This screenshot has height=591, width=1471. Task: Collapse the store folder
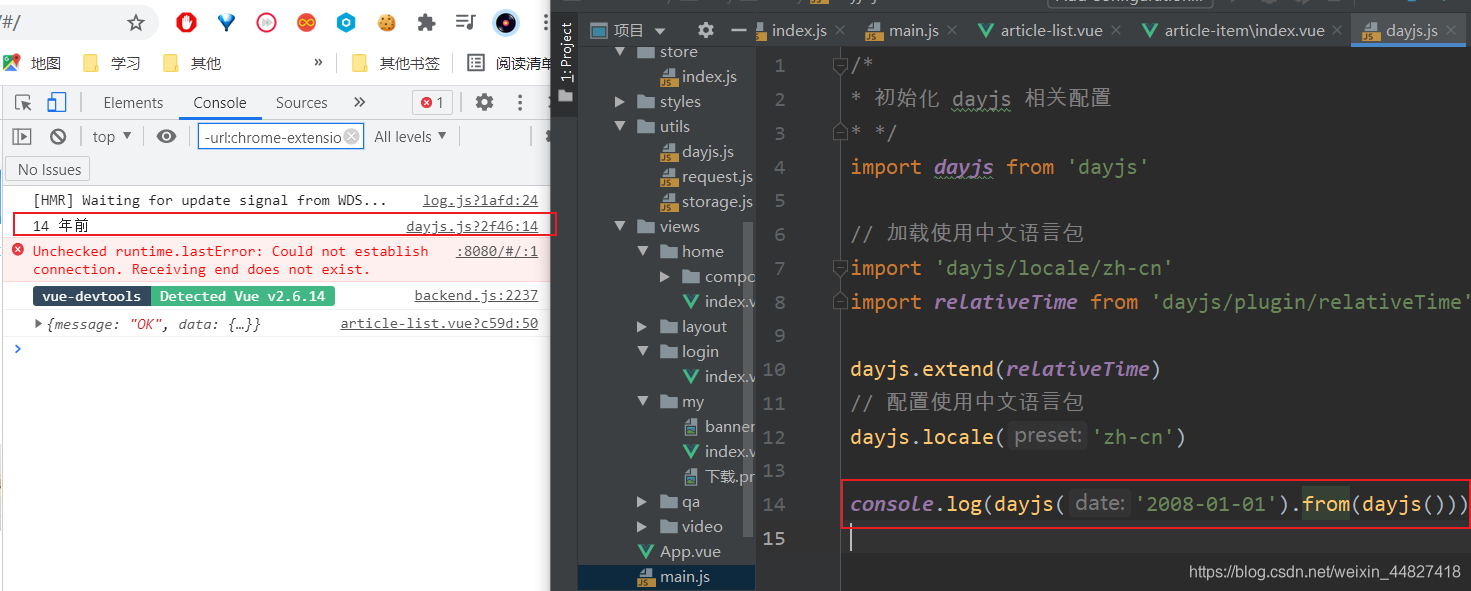coord(620,52)
